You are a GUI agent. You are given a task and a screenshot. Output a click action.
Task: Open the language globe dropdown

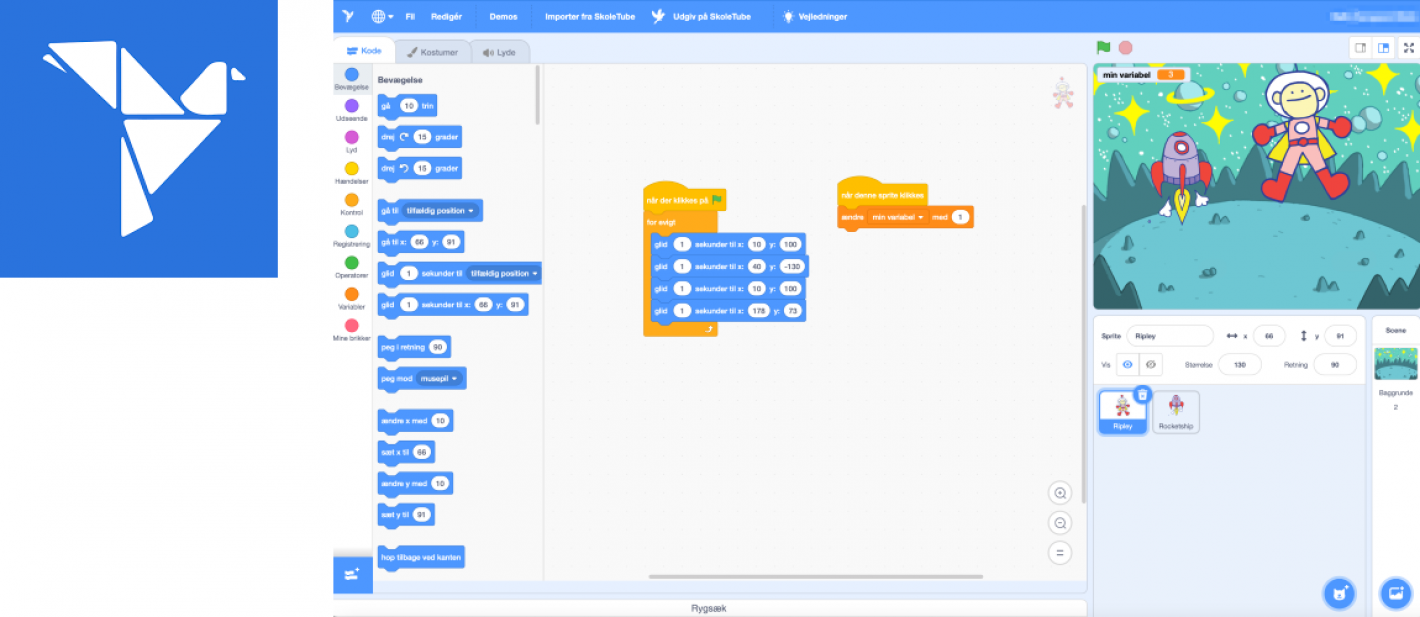pos(382,16)
